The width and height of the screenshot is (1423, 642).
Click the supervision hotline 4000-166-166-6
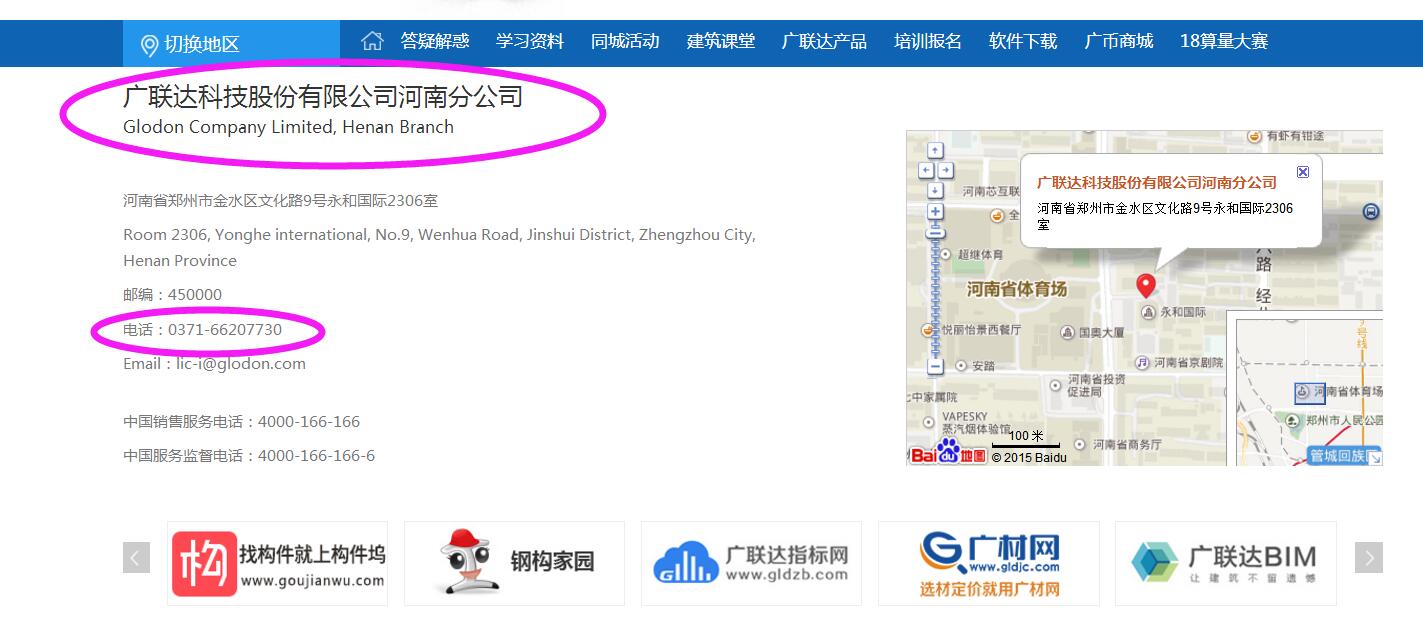[317, 456]
